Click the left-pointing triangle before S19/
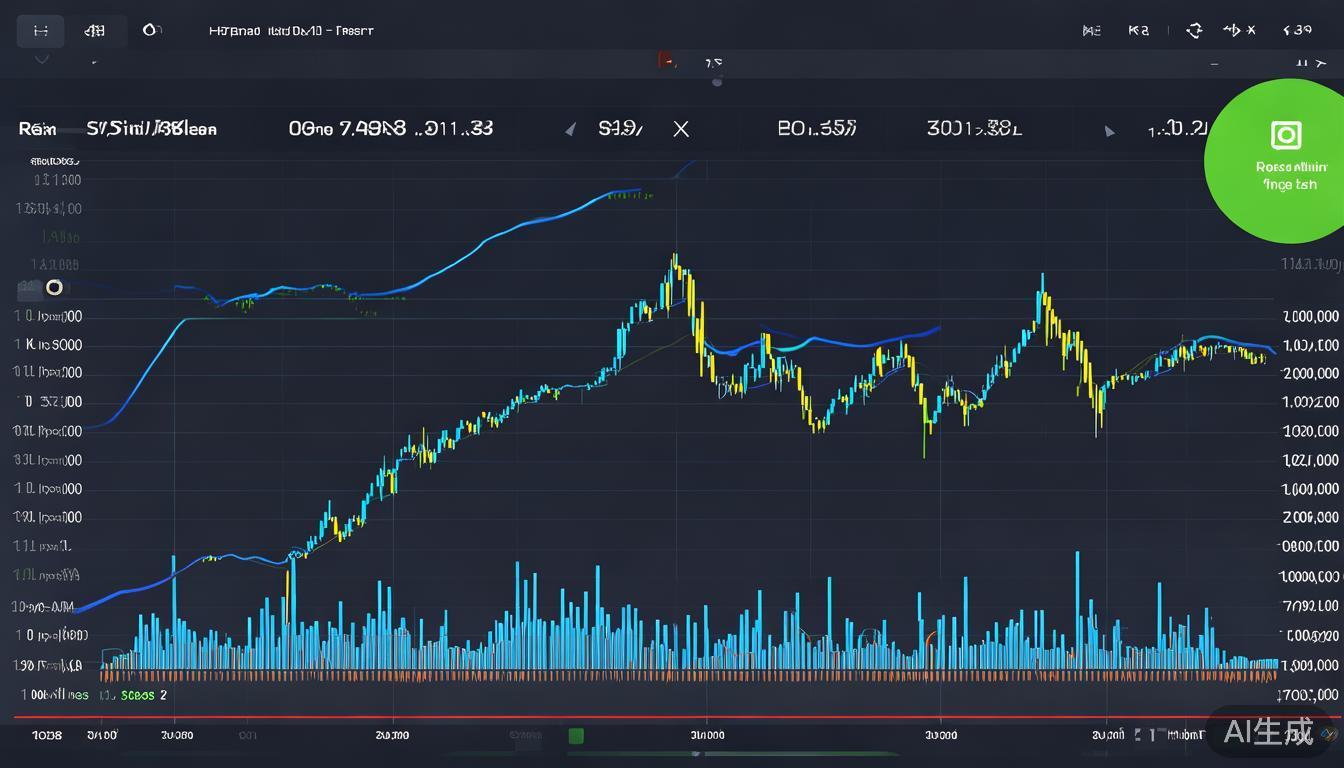The image size is (1344, 768). (x=570, y=130)
